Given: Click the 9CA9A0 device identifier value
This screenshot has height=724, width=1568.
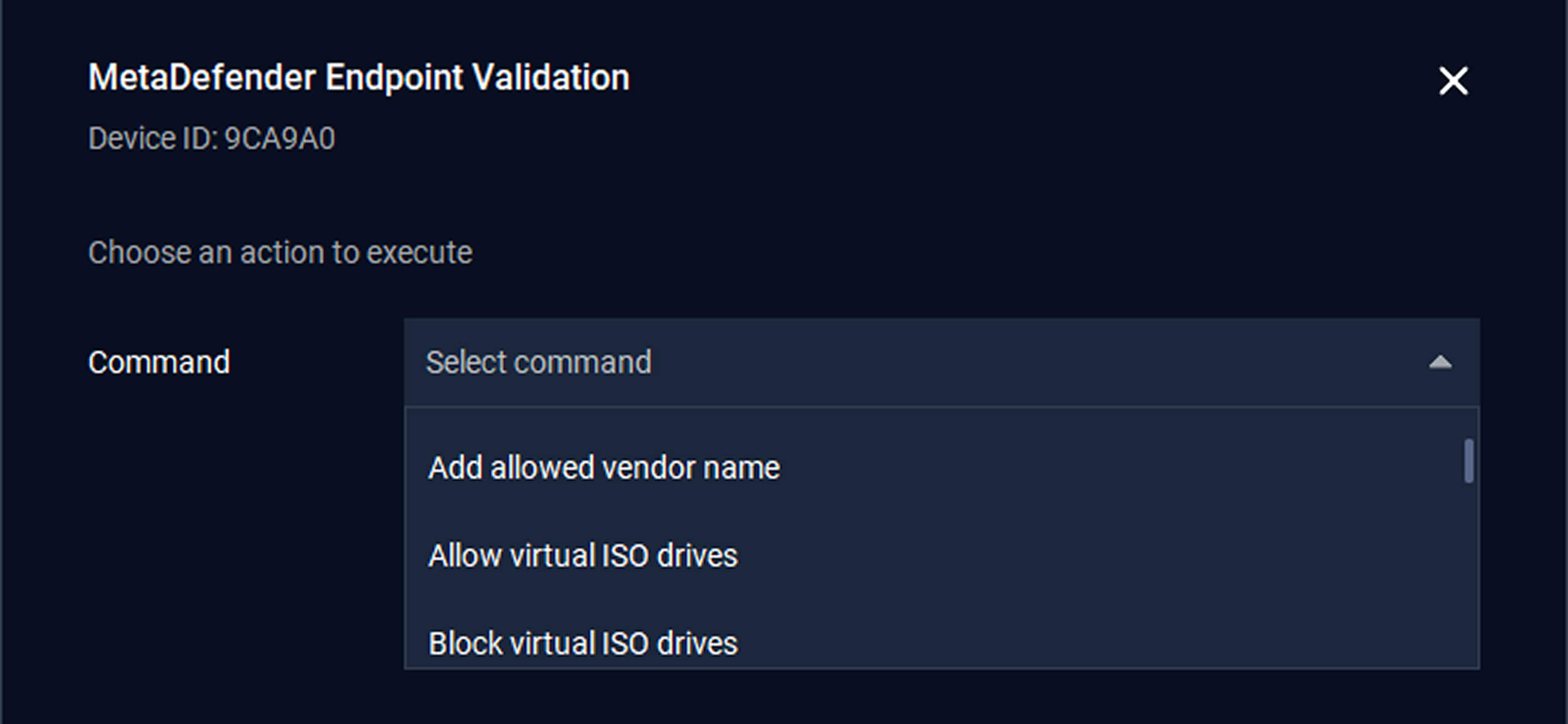Looking at the screenshot, I should (x=280, y=139).
